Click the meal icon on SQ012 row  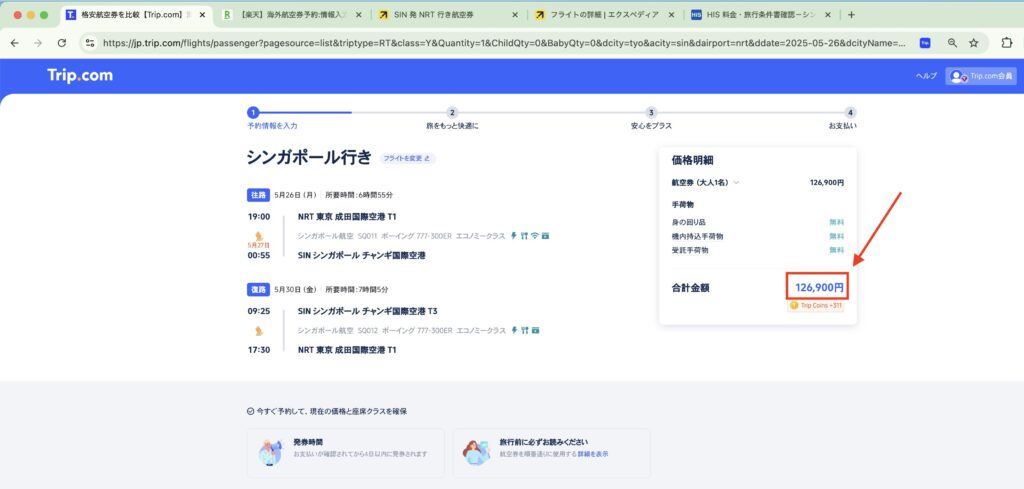click(524, 330)
